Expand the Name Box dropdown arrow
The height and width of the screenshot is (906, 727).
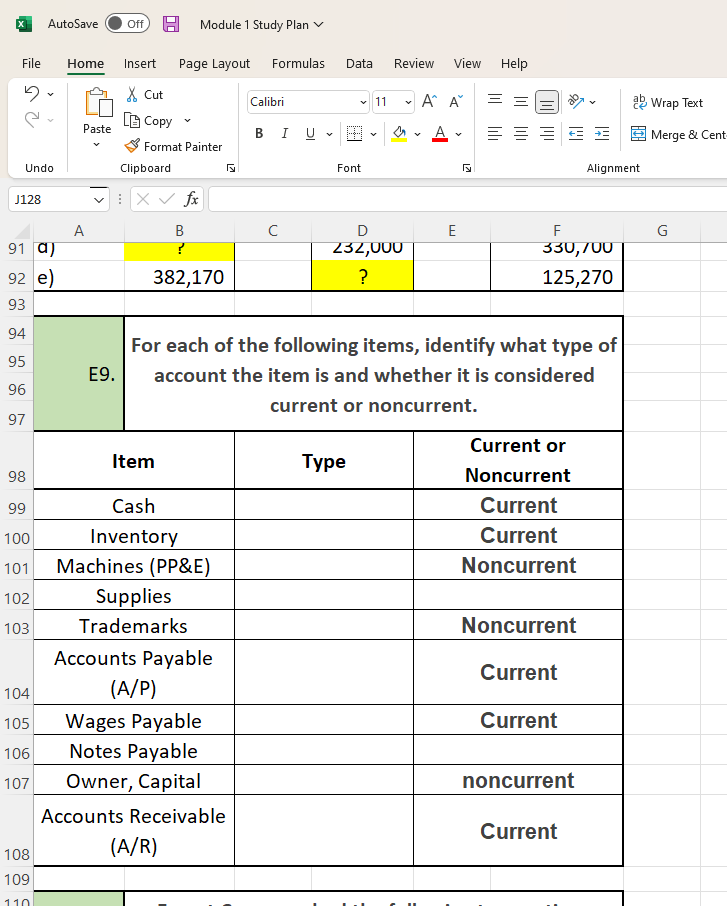click(99, 200)
